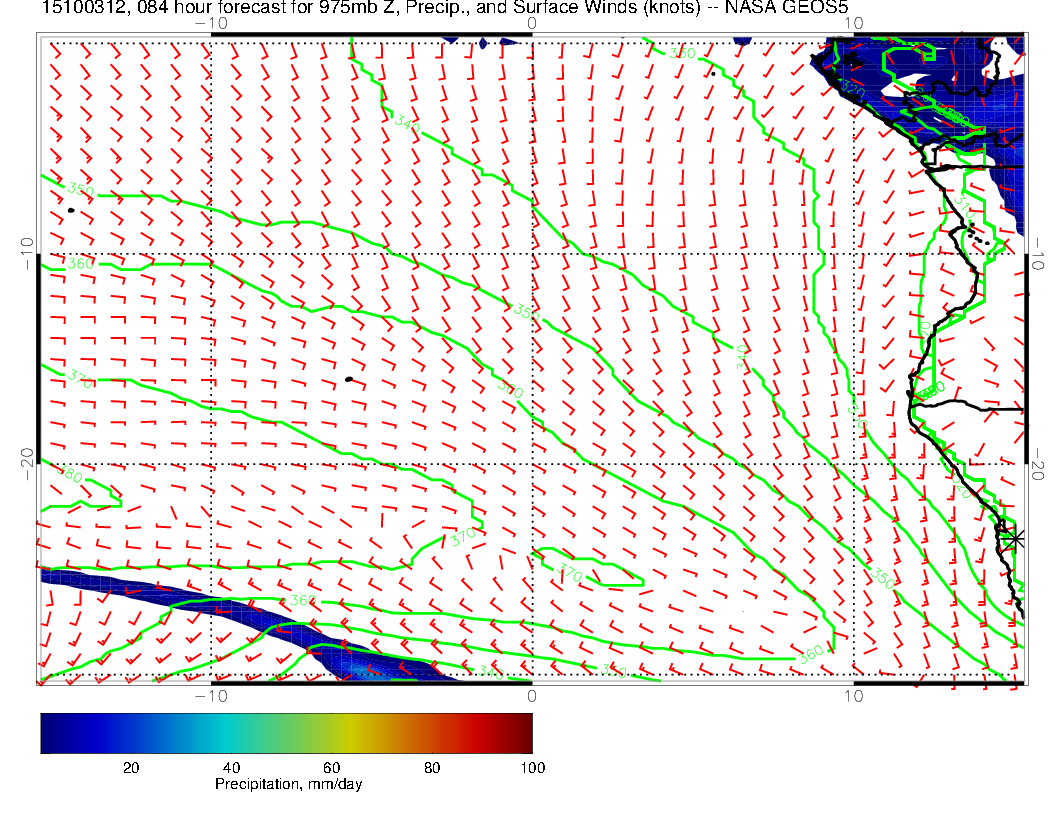Click the island dot near the 350 contour at far left
The image size is (1056, 816).
point(72,210)
